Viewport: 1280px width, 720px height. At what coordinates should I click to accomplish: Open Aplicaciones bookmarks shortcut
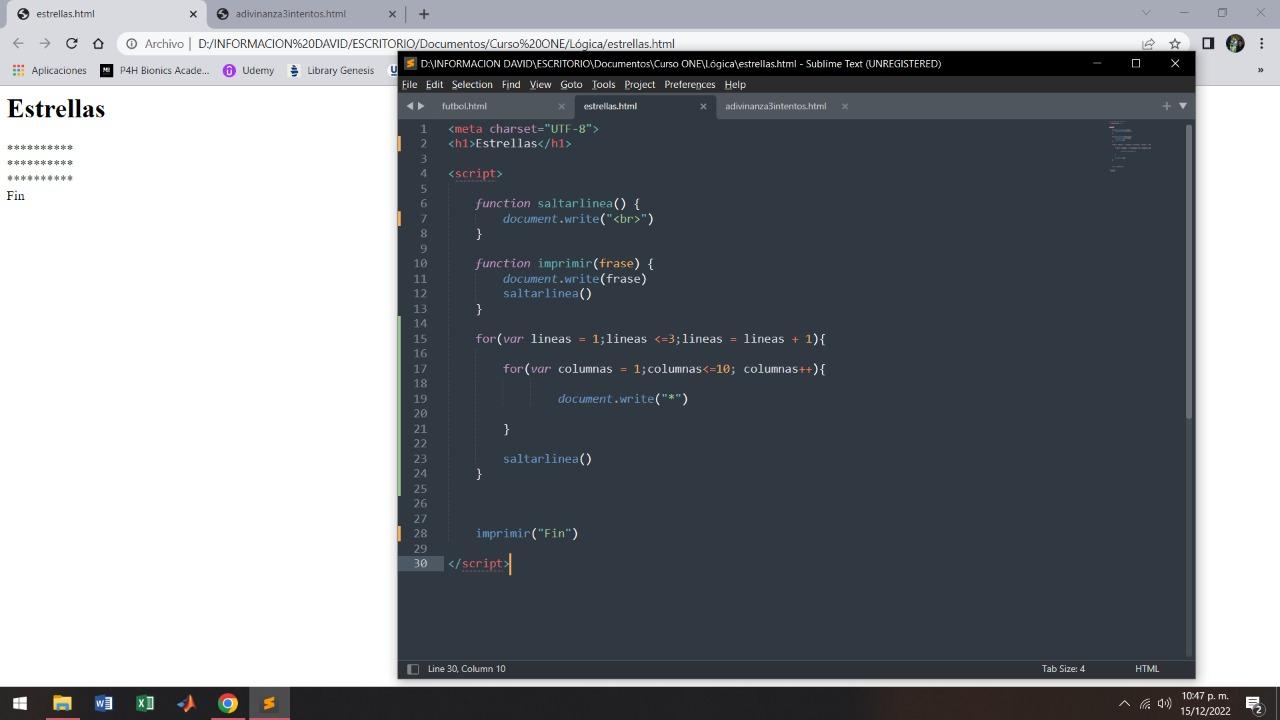tap(49, 70)
